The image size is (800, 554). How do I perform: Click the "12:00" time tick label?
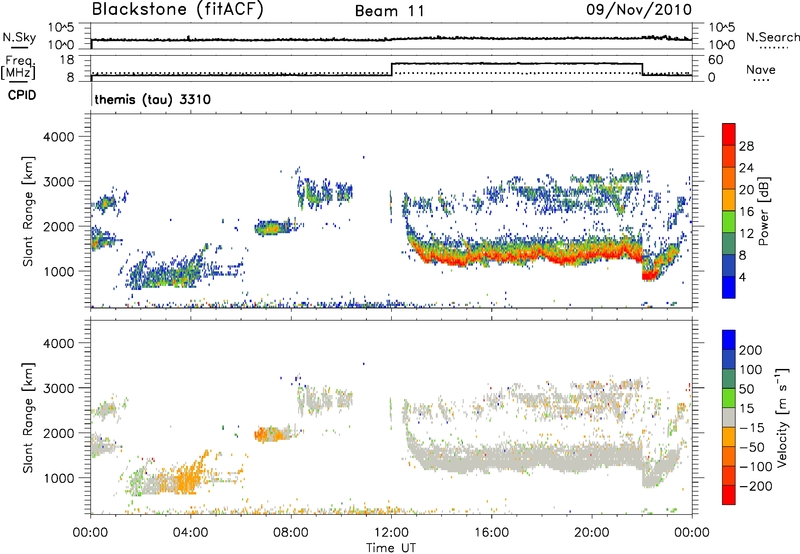(391, 533)
